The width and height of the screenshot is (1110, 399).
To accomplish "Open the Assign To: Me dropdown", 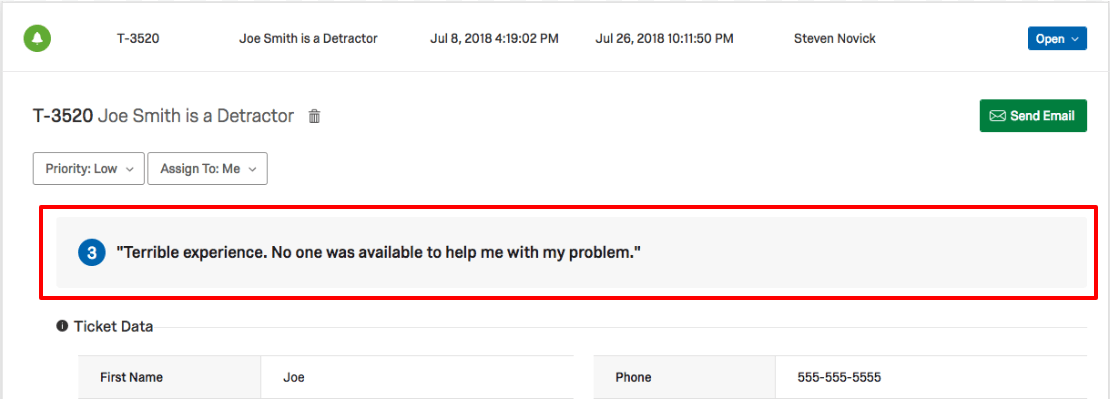I will point(207,168).
